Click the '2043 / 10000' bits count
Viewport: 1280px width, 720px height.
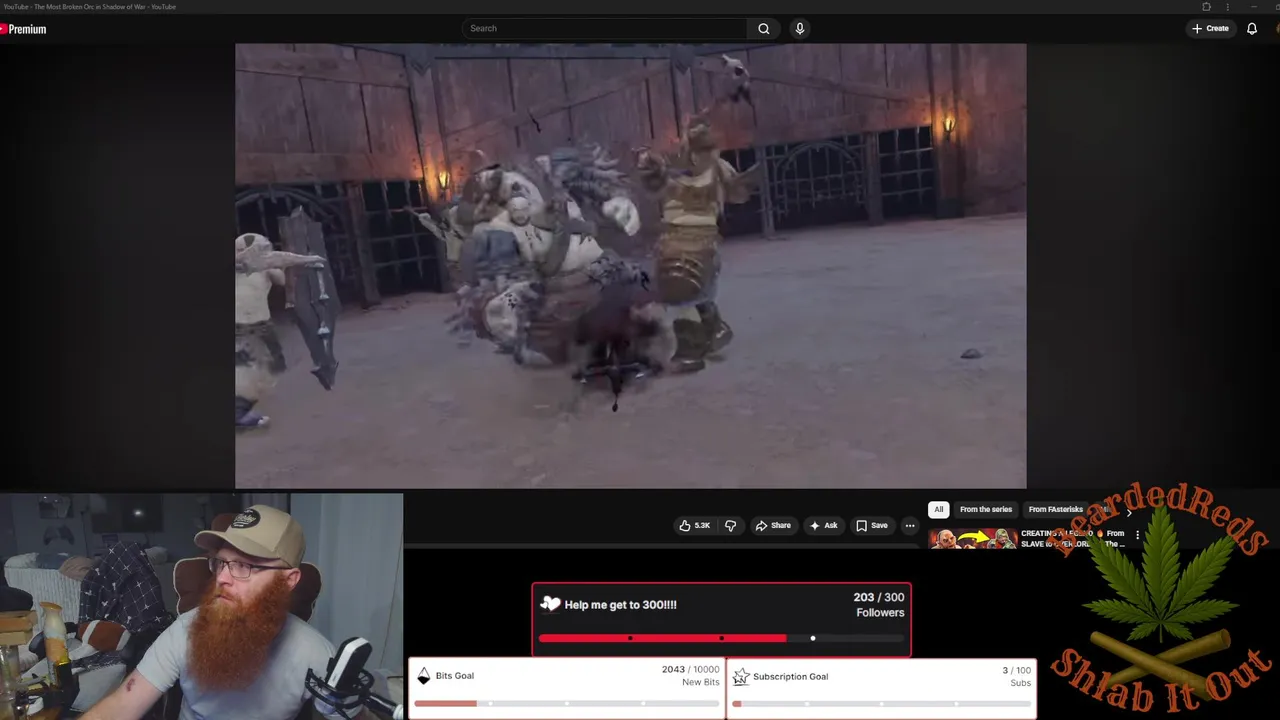point(690,669)
